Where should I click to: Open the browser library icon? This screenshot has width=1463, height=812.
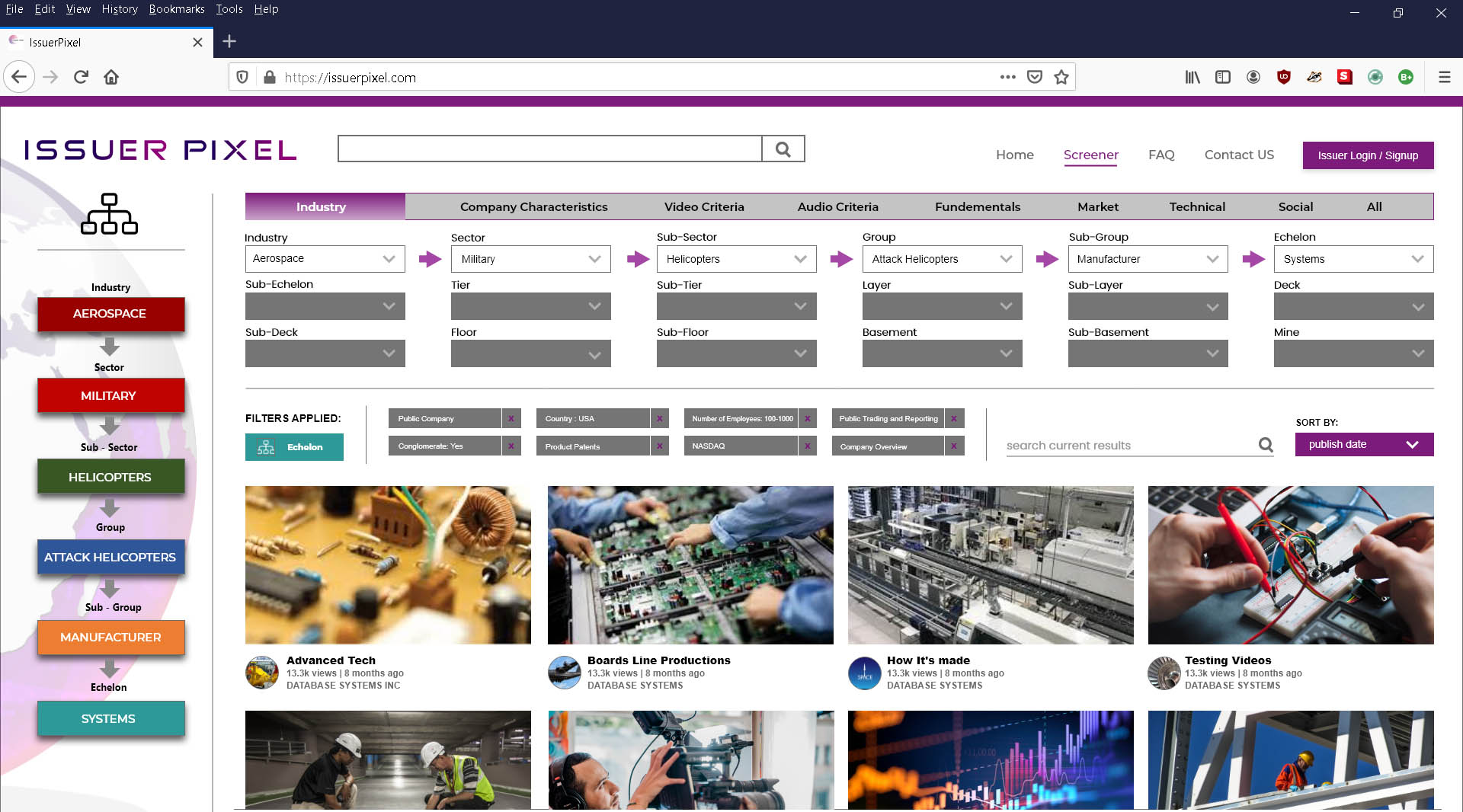(1192, 77)
